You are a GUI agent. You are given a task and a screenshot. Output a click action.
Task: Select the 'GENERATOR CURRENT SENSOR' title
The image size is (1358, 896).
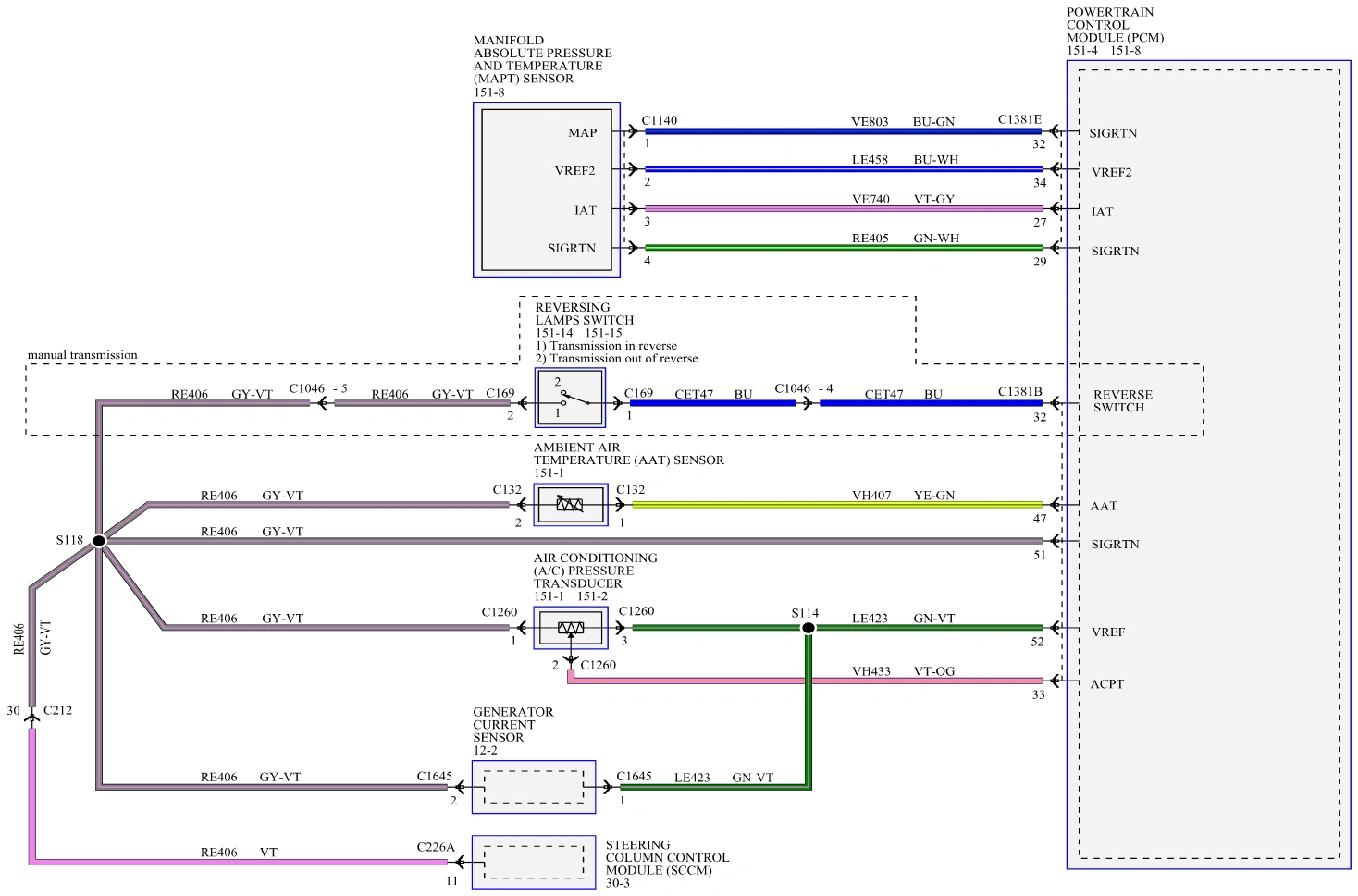point(513,725)
